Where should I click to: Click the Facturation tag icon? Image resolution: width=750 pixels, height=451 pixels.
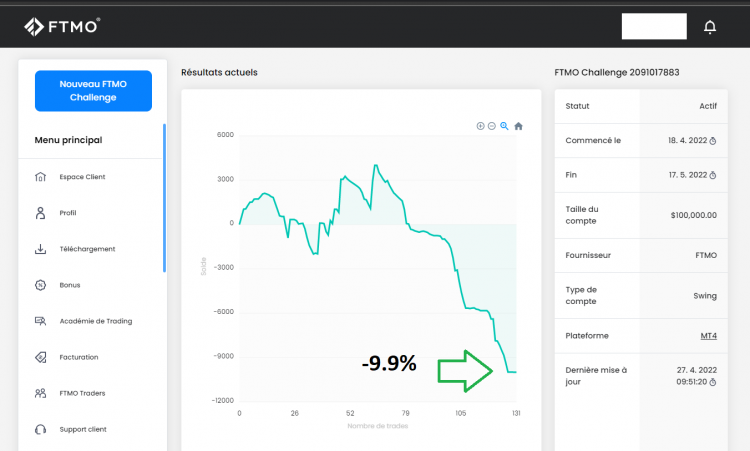point(41,357)
